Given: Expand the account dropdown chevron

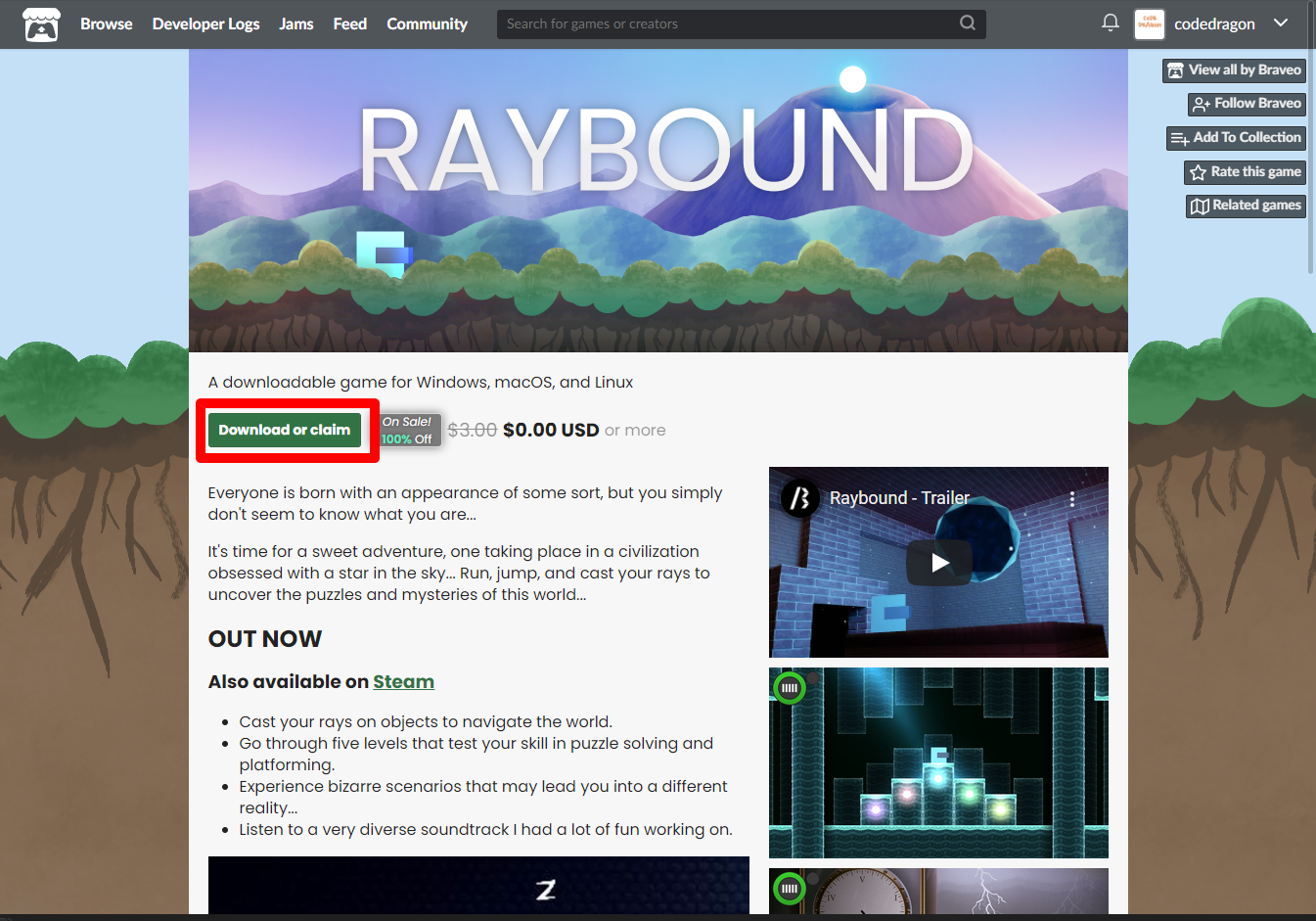Looking at the screenshot, I should (1281, 23).
